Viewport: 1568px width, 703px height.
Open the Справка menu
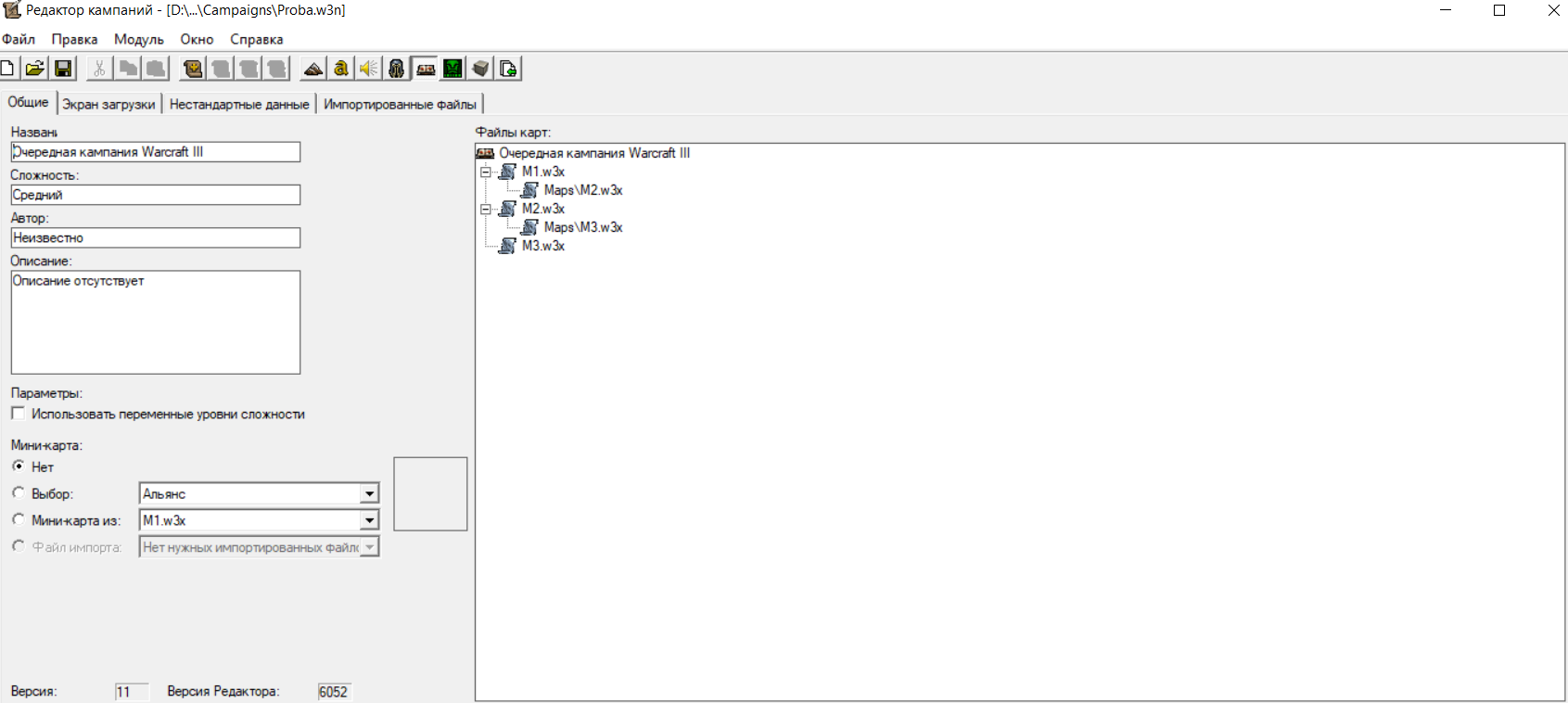pos(256,40)
